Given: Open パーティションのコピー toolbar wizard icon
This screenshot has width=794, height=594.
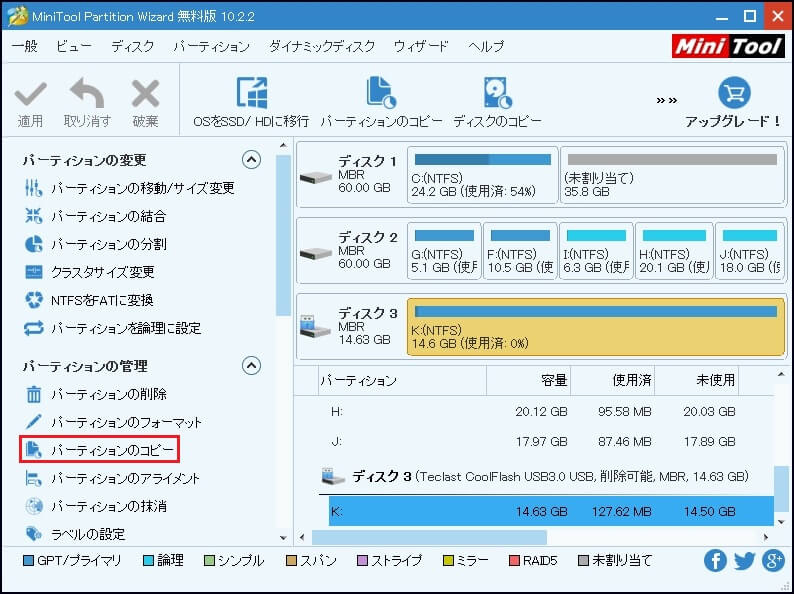Looking at the screenshot, I should click(381, 93).
